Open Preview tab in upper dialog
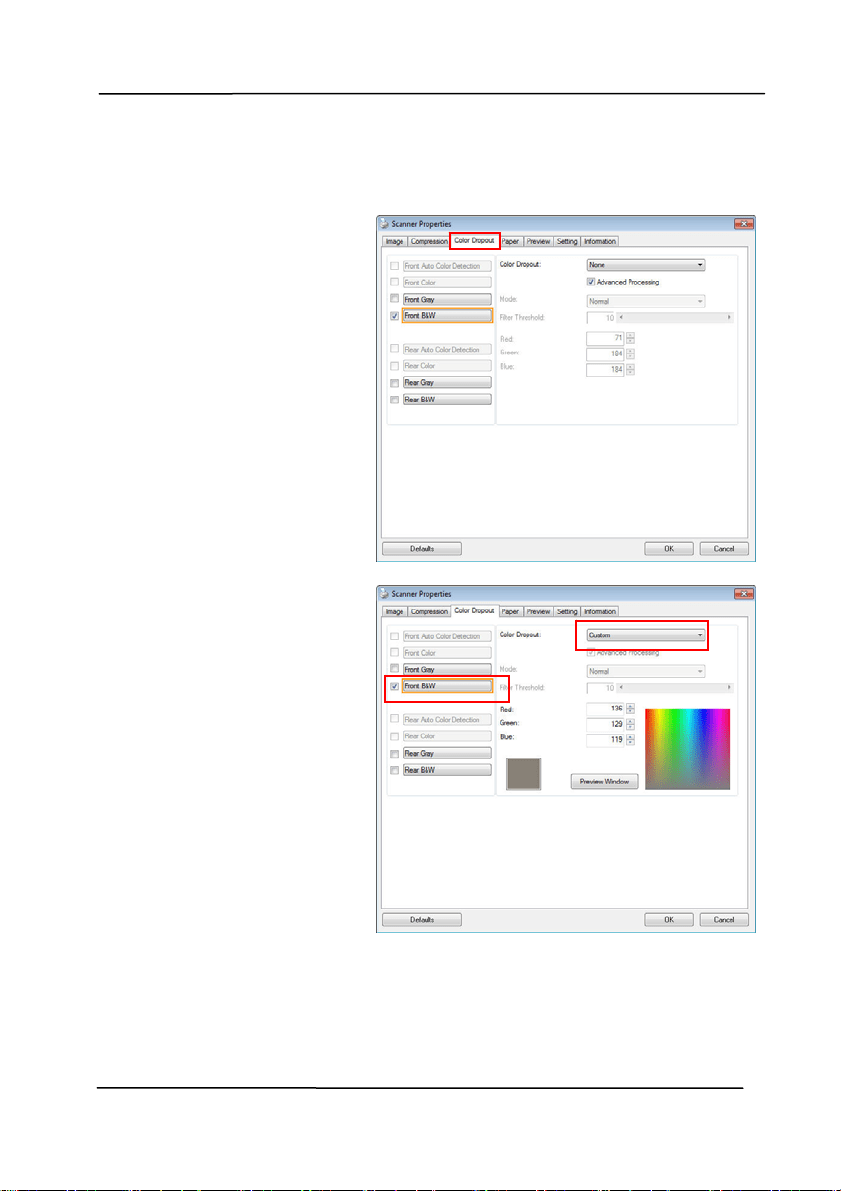The width and height of the screenshot is (841, 1191). (538, 242)
